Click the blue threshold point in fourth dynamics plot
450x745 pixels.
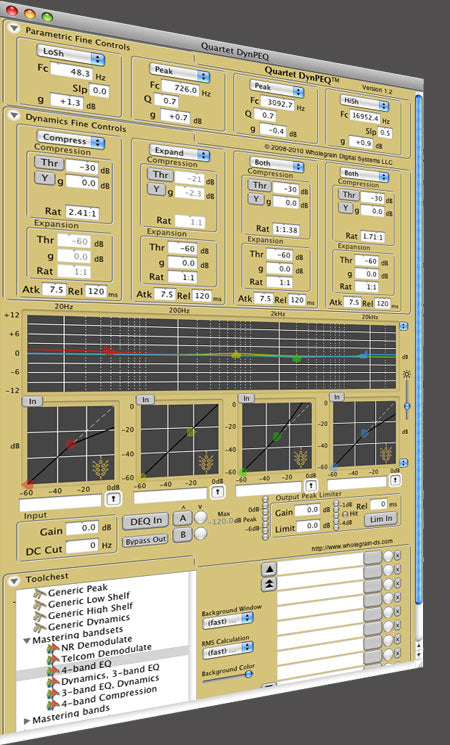364,433
